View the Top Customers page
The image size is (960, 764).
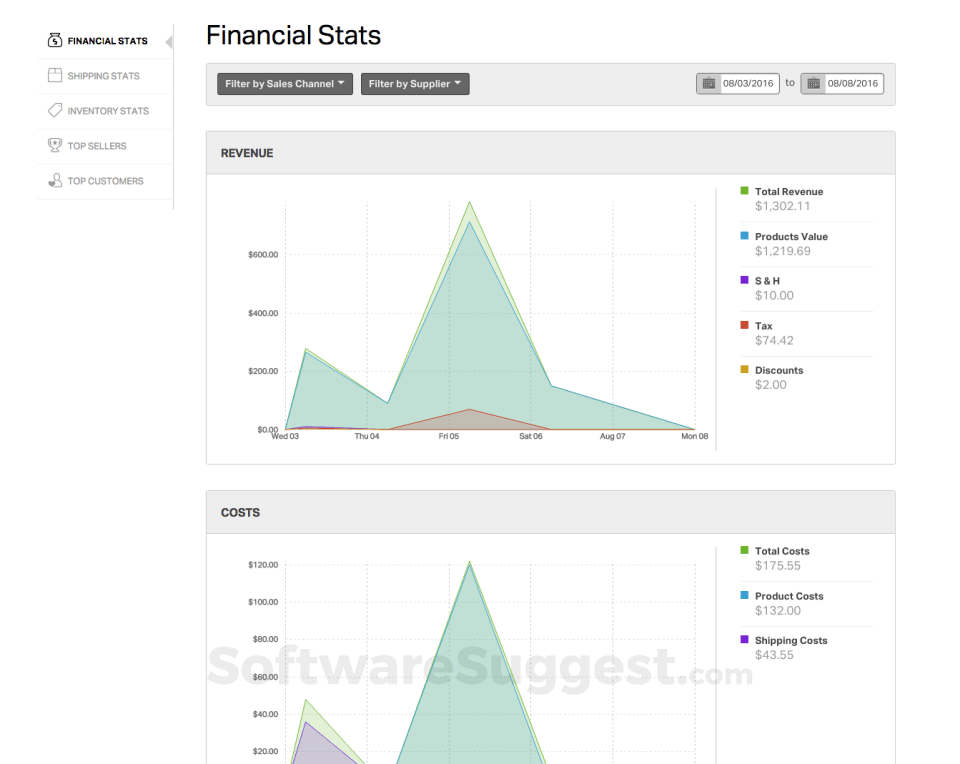point(105,181)
